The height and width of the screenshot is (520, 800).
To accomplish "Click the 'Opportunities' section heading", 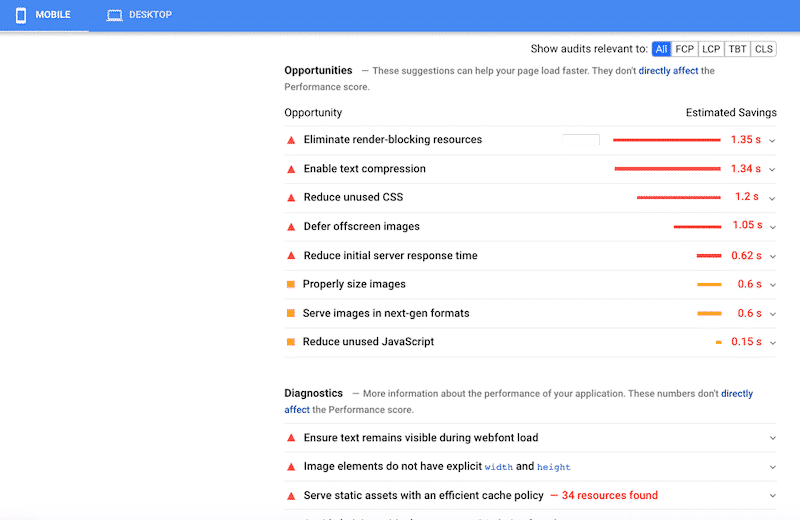I will 318,70.
